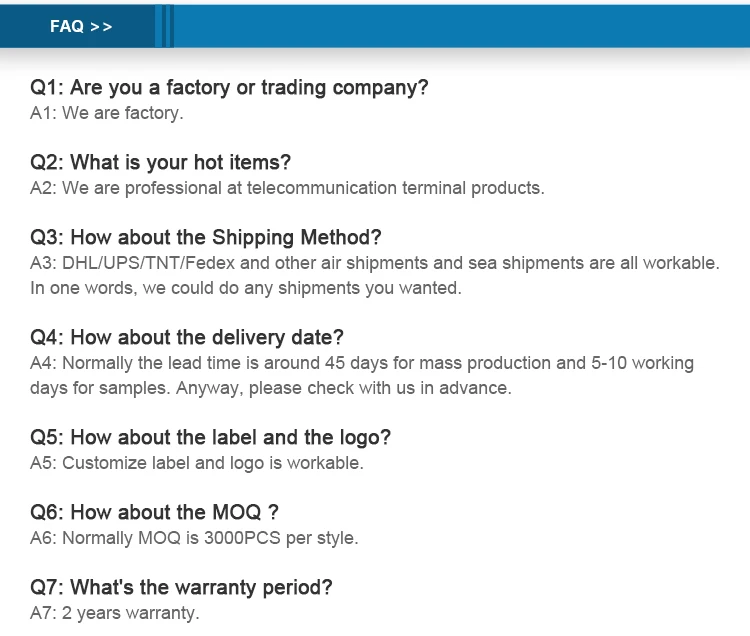Click answer A6 stating 3000PCS per style
Image resolution: width=750 pixels, height=636 pixels.
tap(194, 538)
